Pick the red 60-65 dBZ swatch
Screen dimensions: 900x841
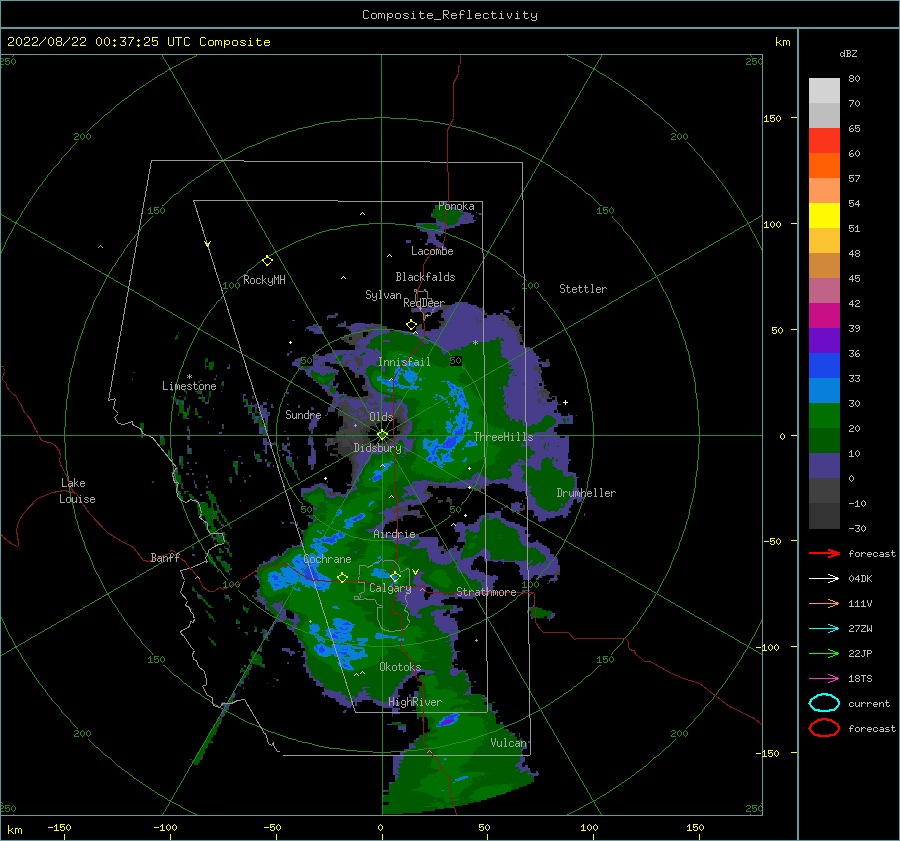[824, 141]
